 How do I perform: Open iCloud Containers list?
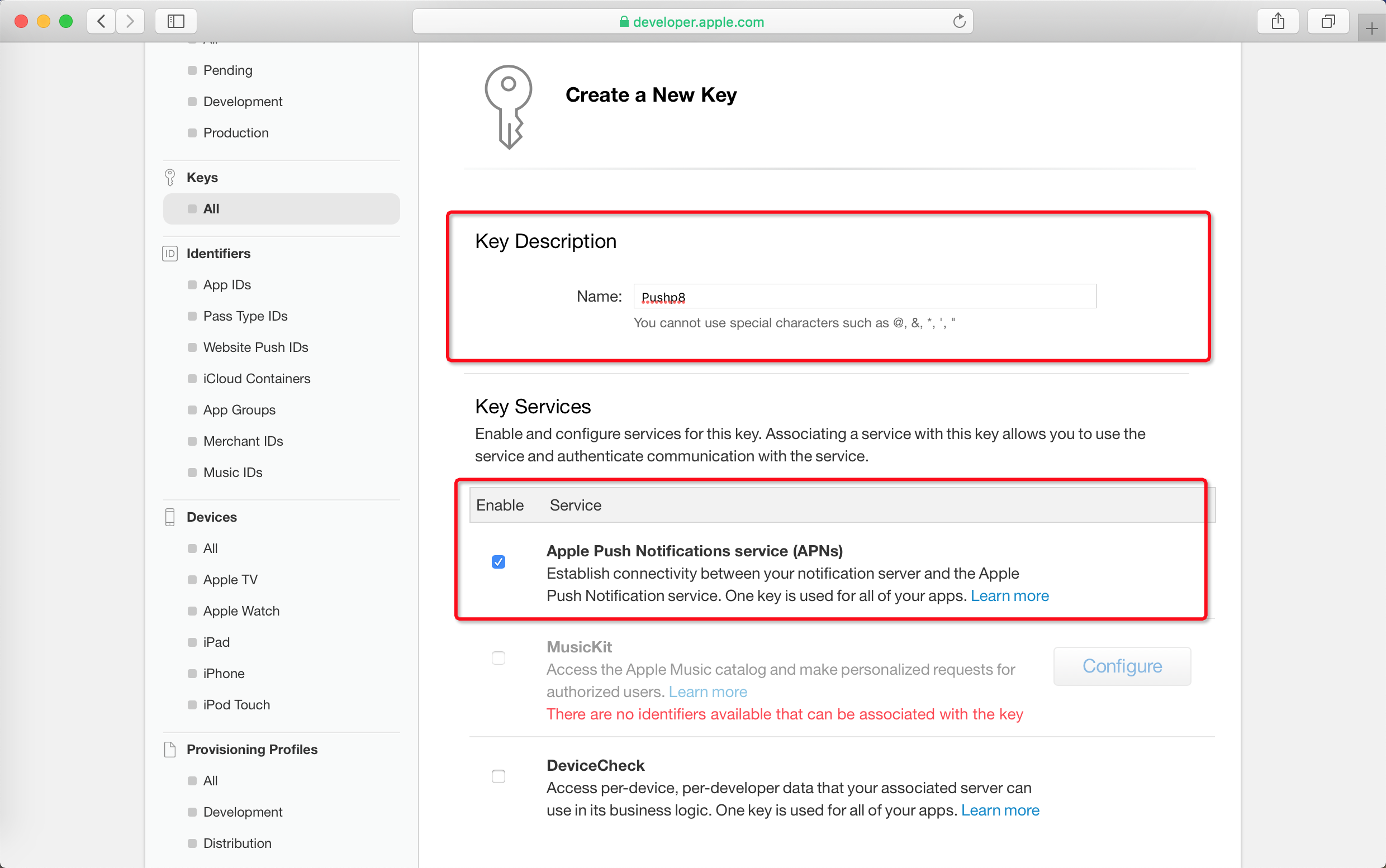257,378
